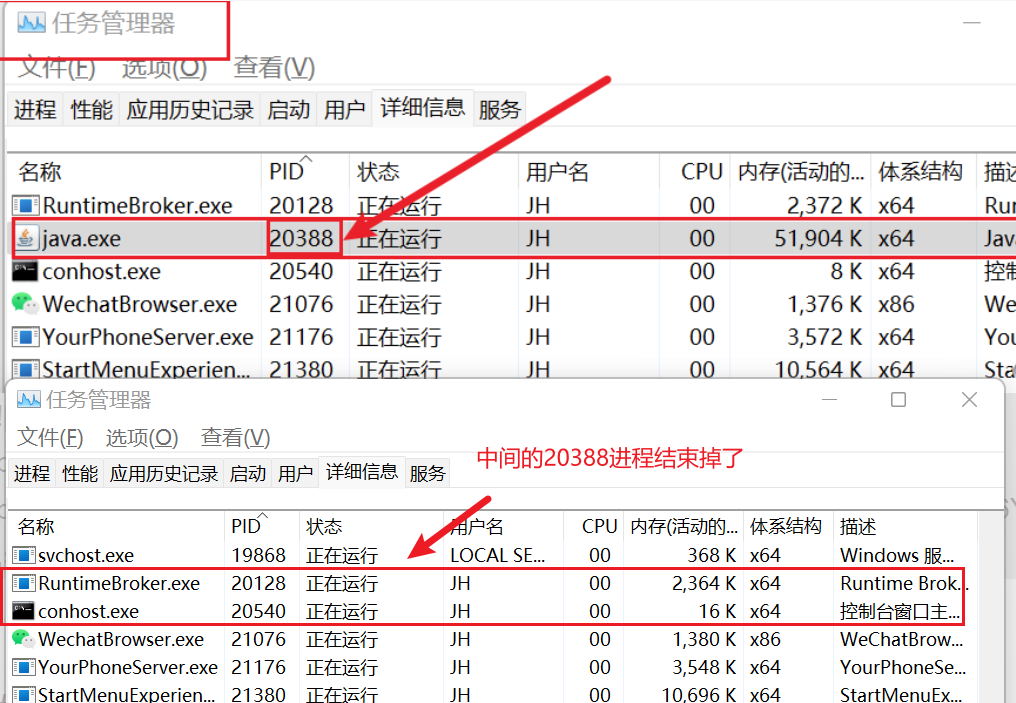The image size is (1016, 703).
Task: Click StartMenuExperien... icon in lower window
Action: [24, 695]
